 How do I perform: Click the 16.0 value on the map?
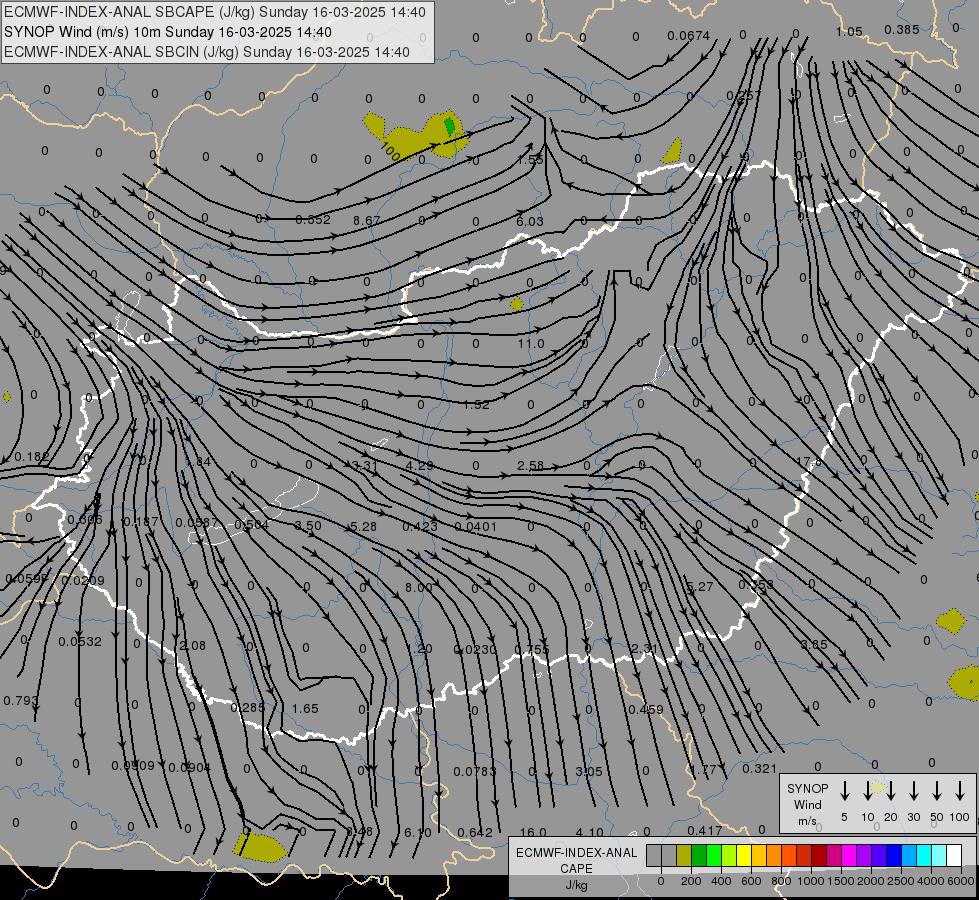click(533, 833)
